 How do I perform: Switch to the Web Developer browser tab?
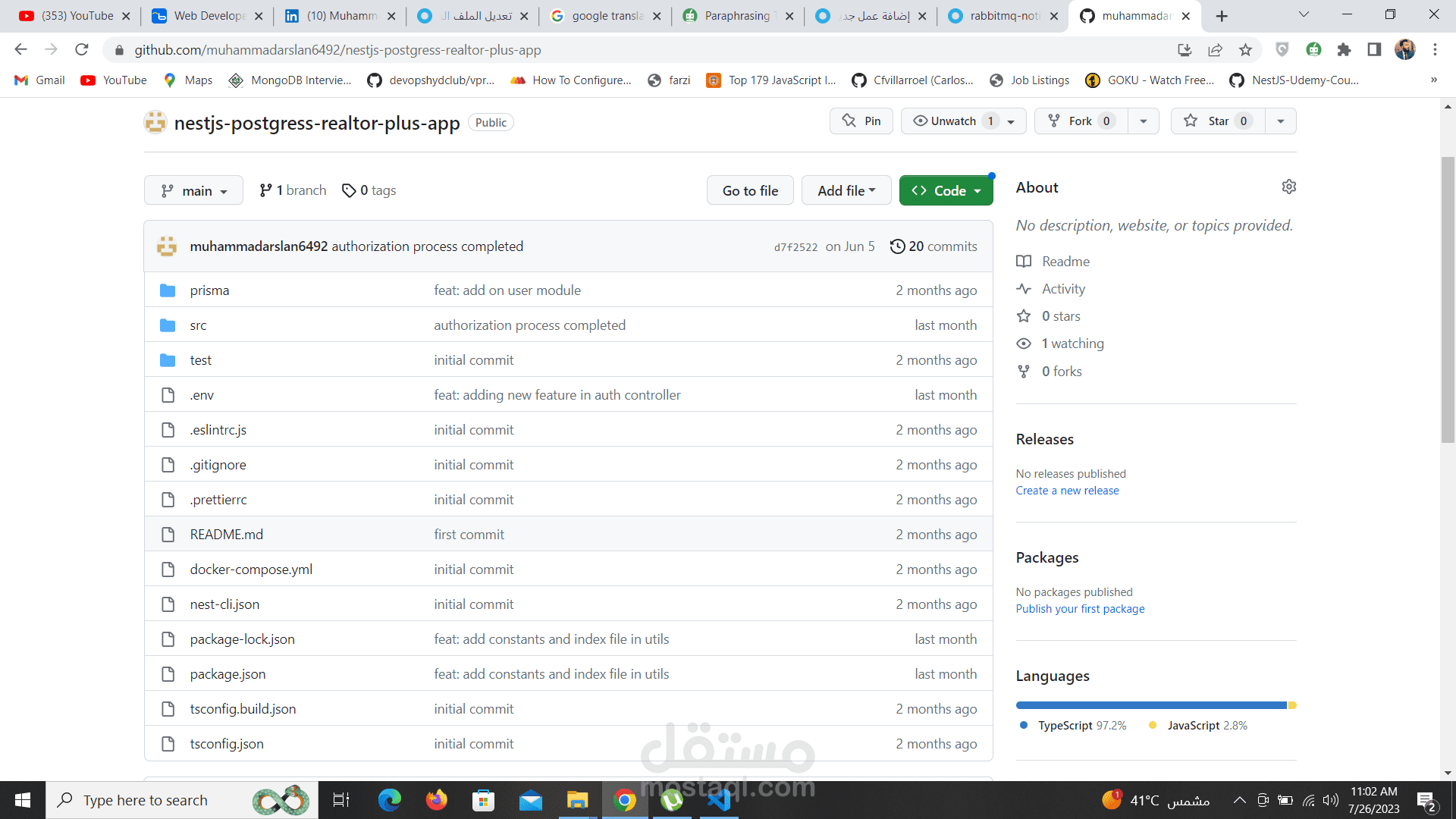pos(208,16)
